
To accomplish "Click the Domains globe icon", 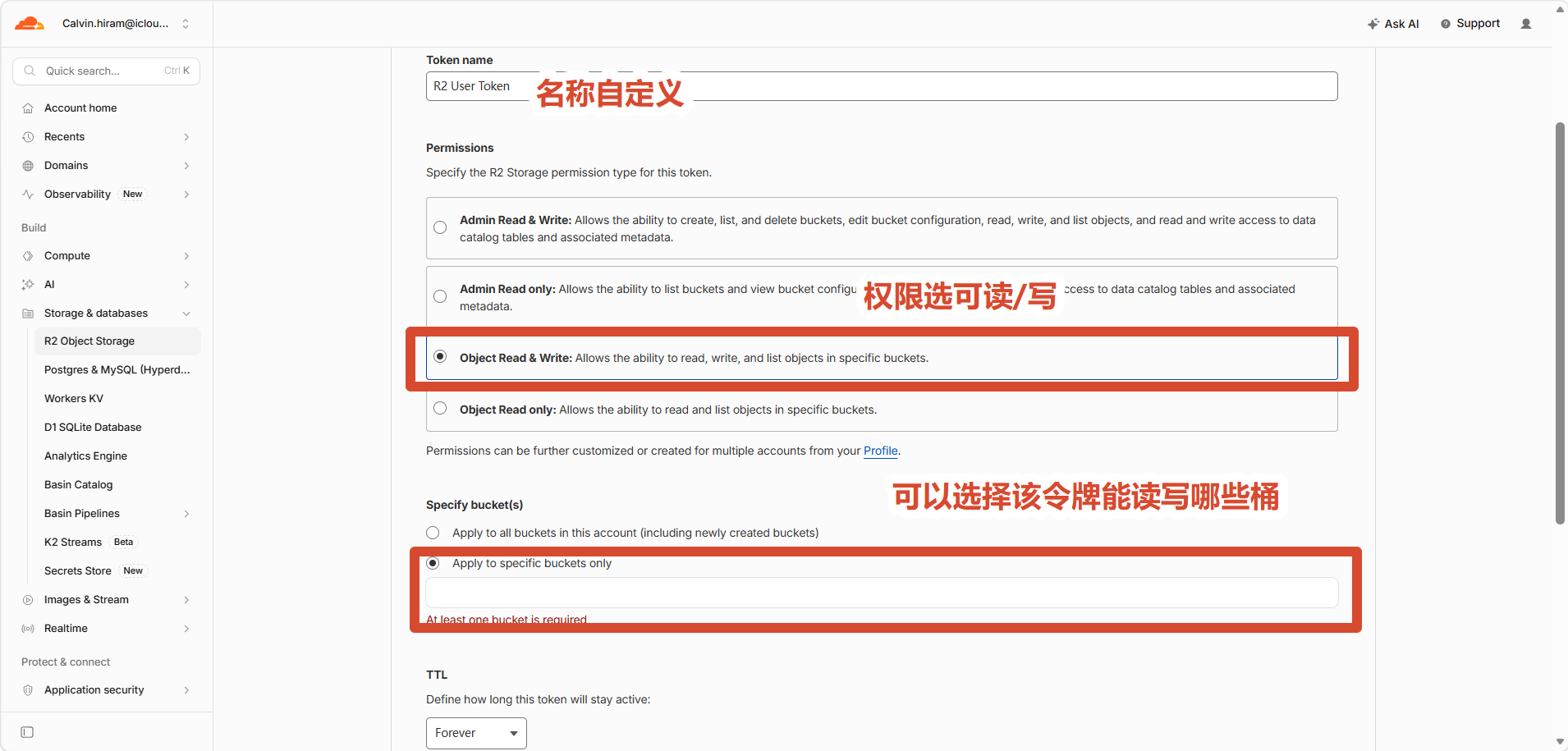I will (28, 166).
